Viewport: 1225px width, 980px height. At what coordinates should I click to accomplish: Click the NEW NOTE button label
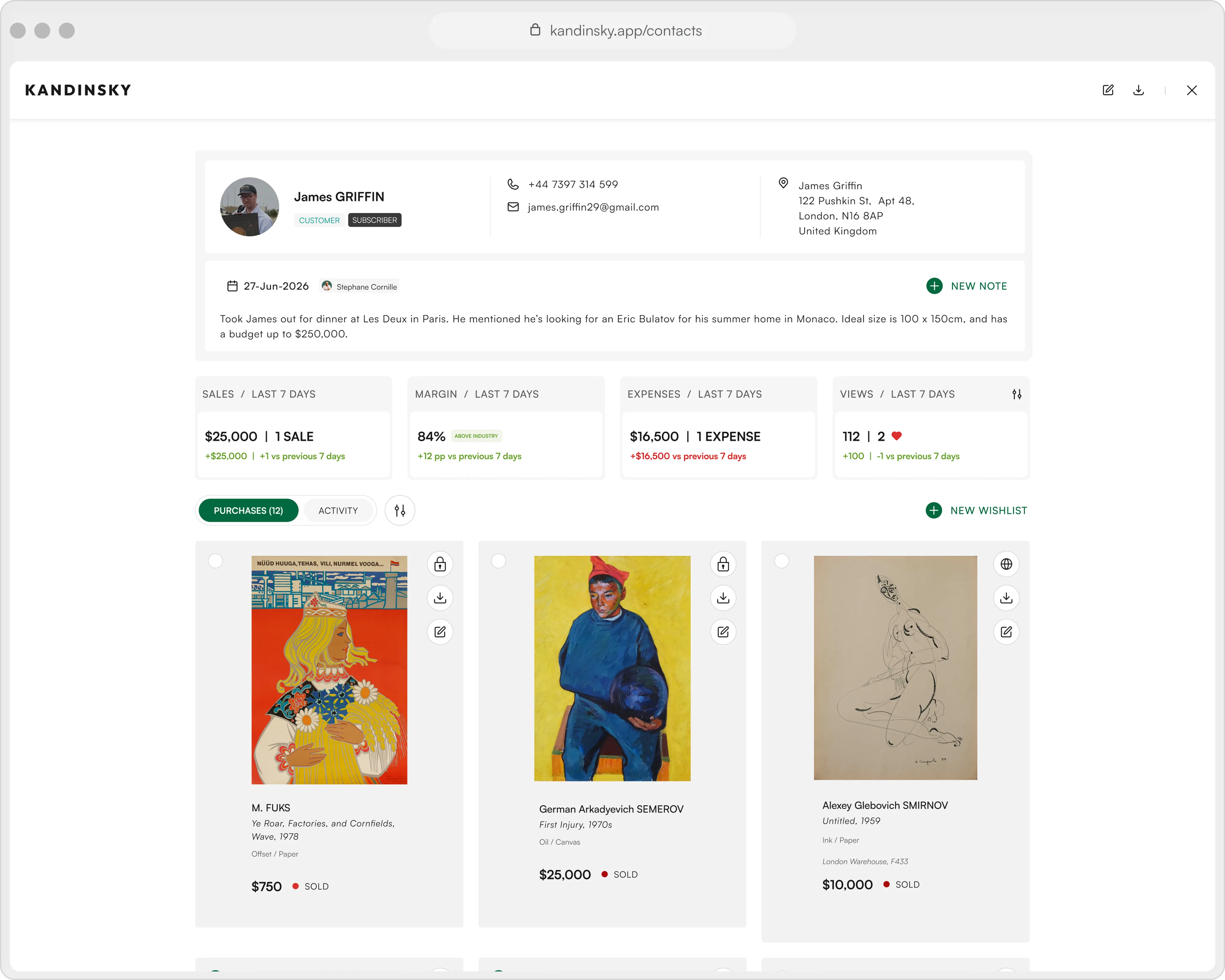[x=978, y=286]
